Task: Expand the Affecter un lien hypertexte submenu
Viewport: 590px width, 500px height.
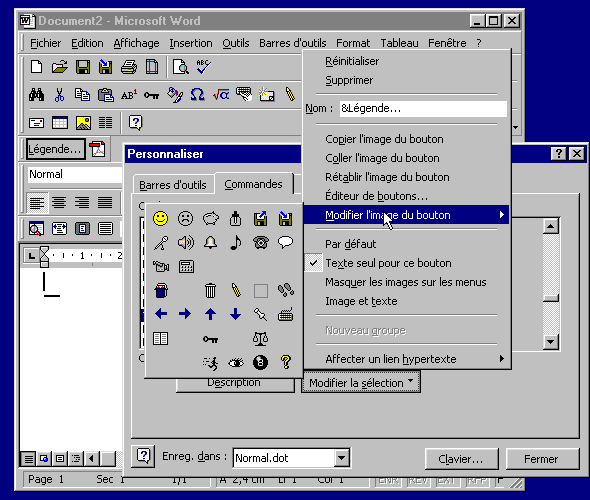Action: pos(406,359)
